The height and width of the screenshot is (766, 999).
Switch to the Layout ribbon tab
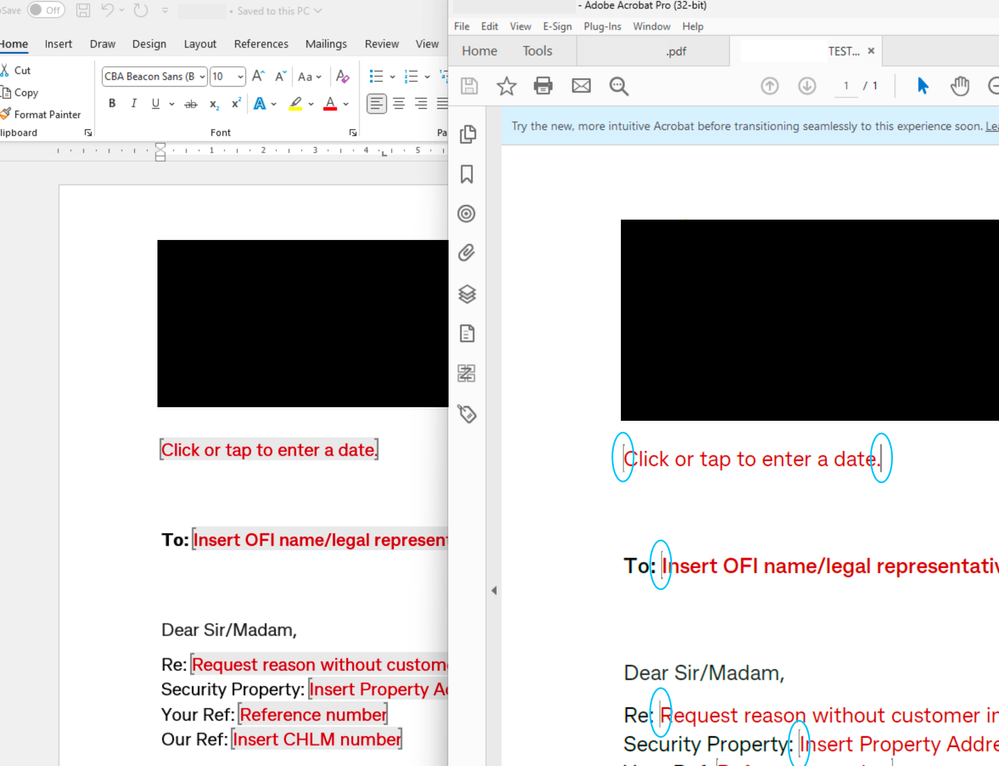pyautogui.click(x=200, y=44)
